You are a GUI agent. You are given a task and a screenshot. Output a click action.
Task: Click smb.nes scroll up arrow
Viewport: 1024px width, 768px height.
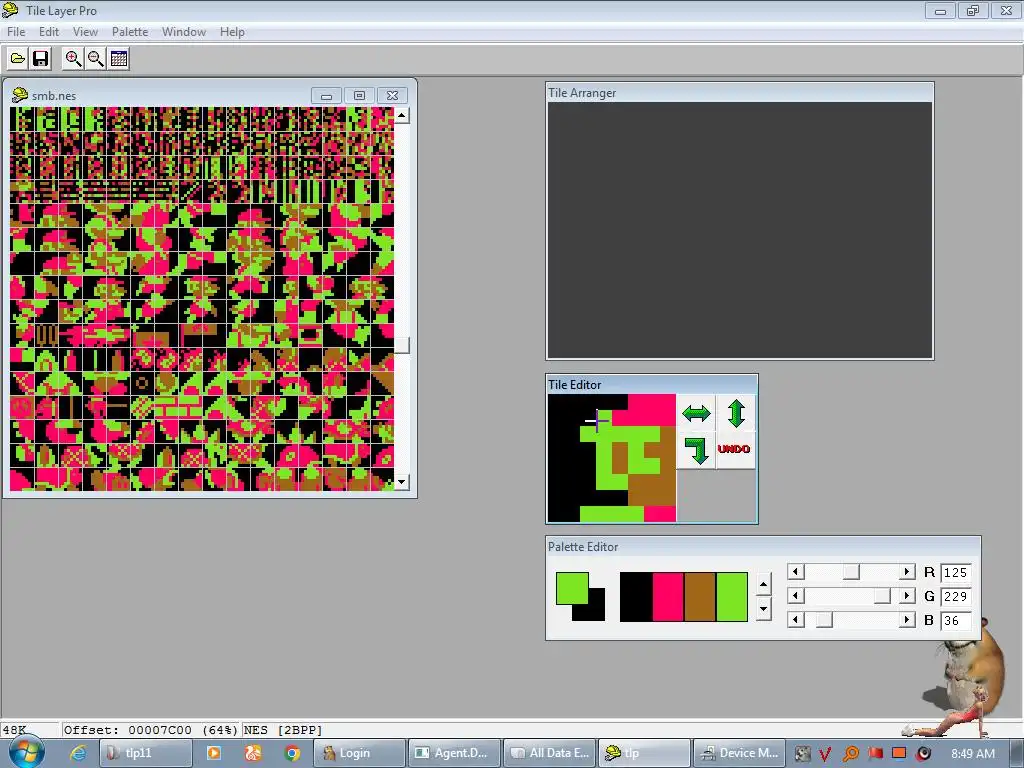pyautogui.click(x=402, y=116)
